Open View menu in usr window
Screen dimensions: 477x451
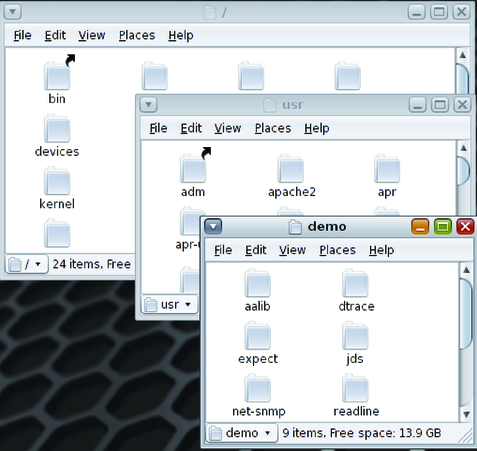(x=228, y=128)
